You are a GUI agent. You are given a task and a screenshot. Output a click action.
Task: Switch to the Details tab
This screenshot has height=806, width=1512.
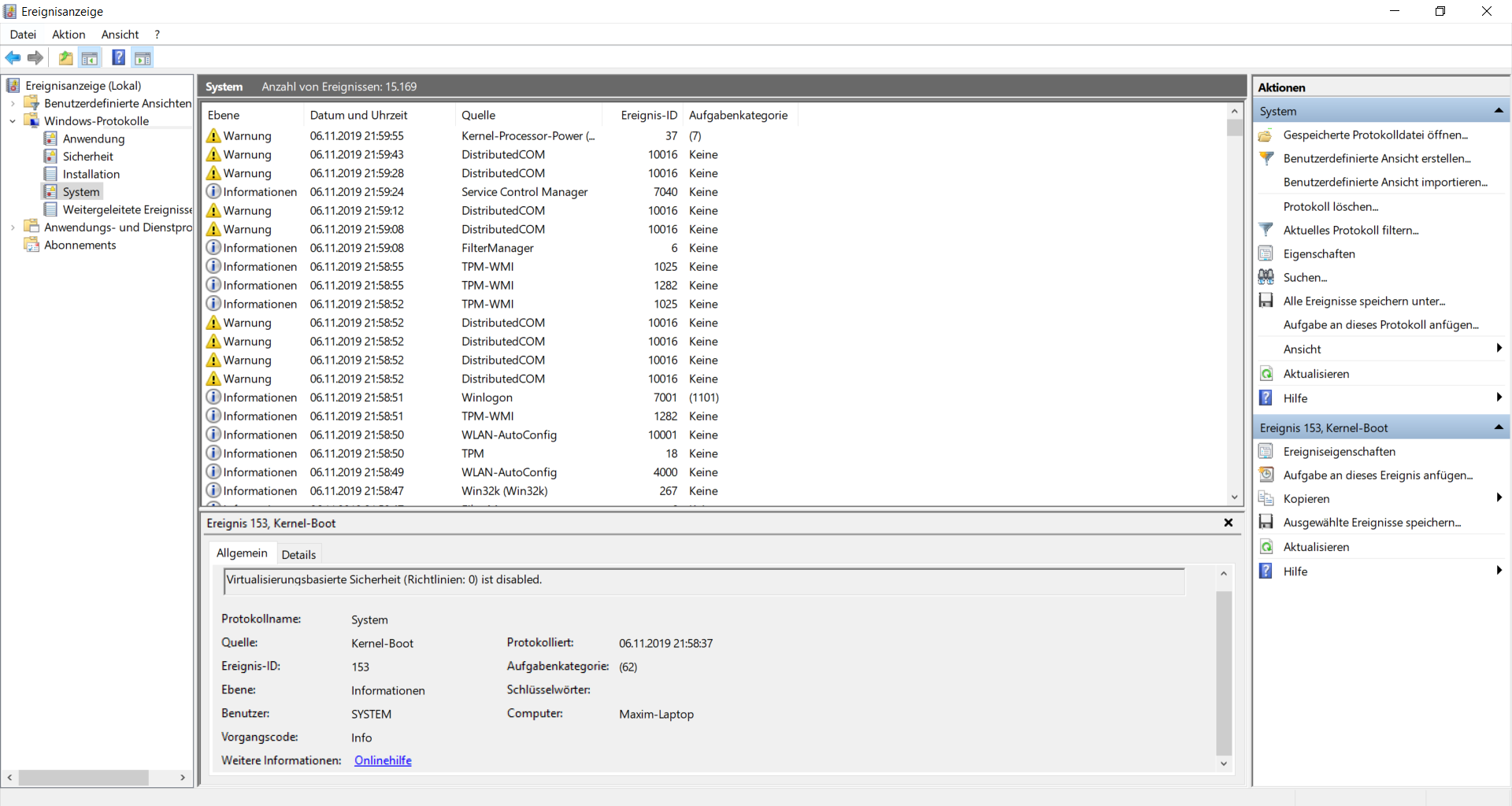298,555
